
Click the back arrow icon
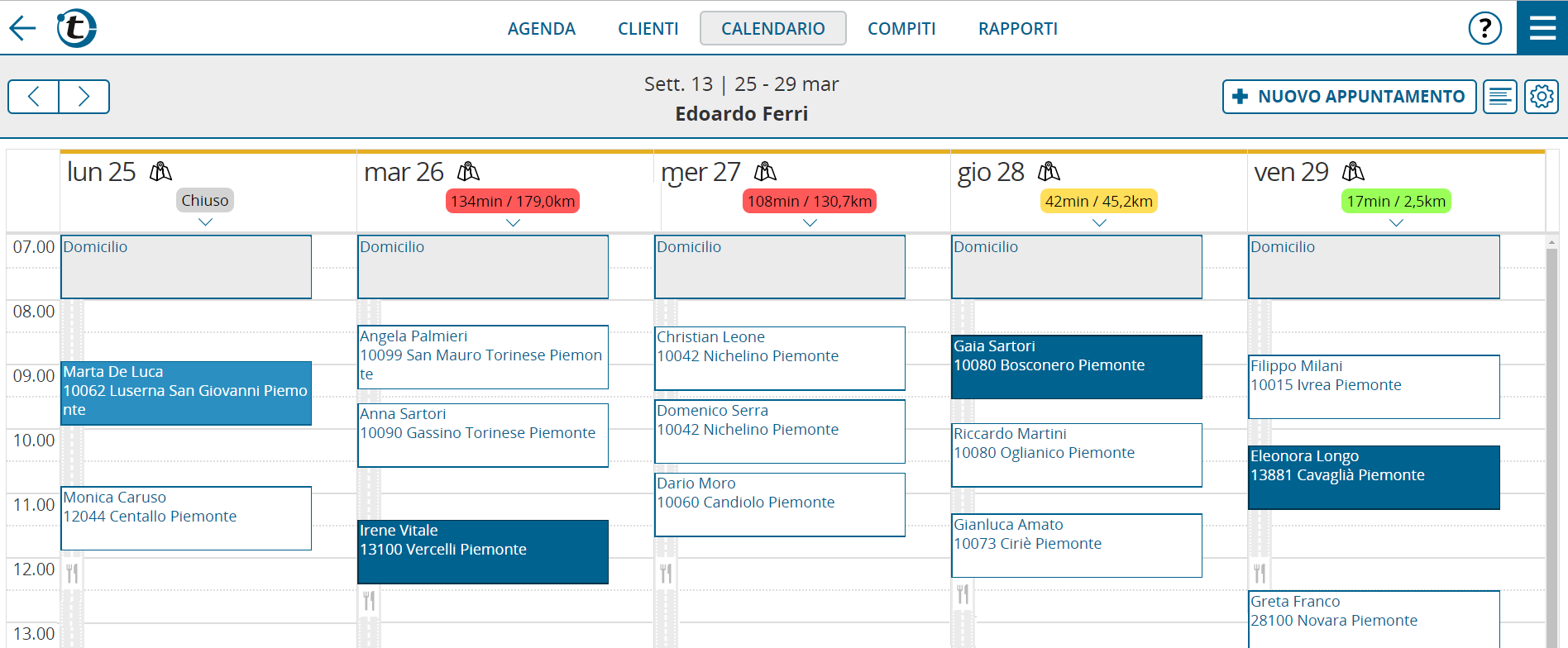tap(23, 28)
